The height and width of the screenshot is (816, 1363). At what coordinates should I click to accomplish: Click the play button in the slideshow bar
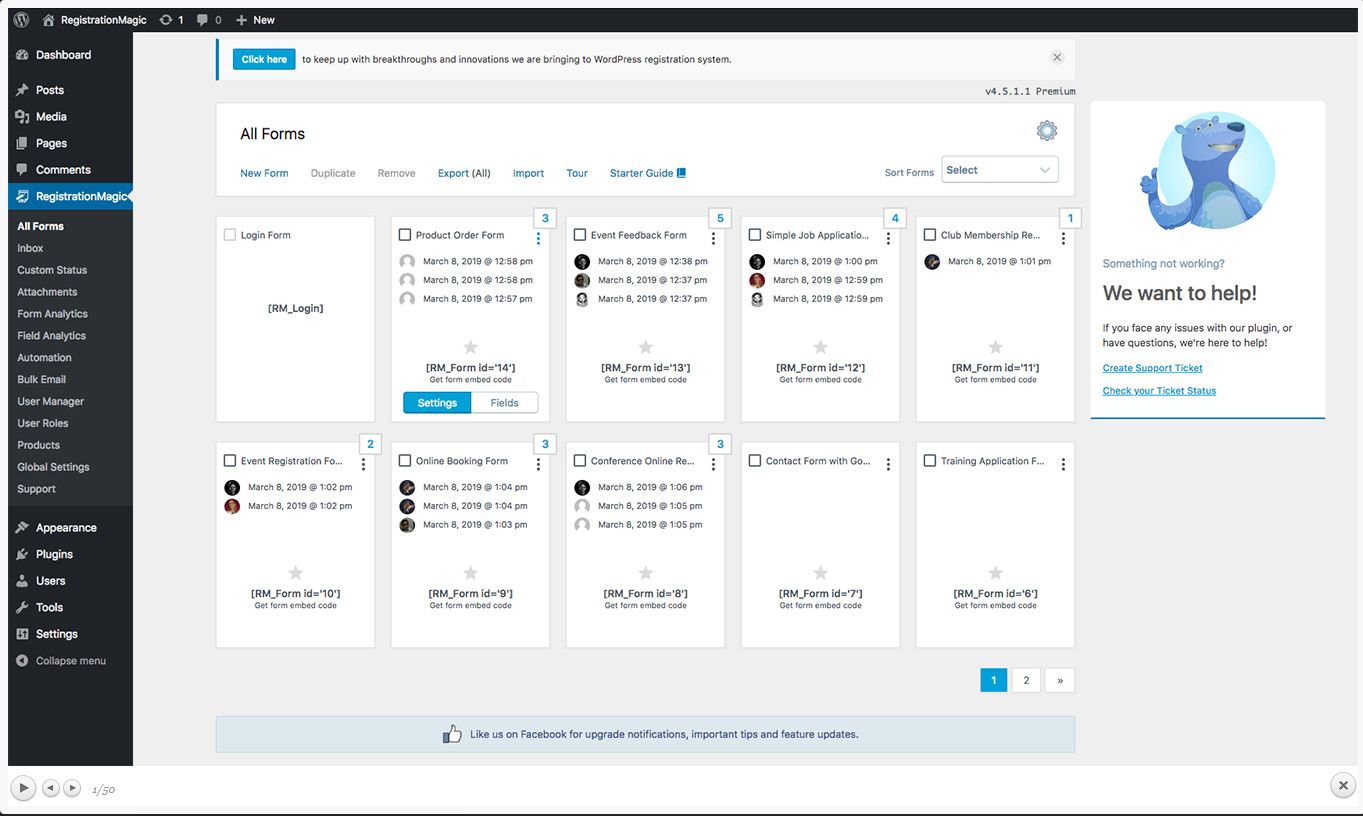(24, 788)
